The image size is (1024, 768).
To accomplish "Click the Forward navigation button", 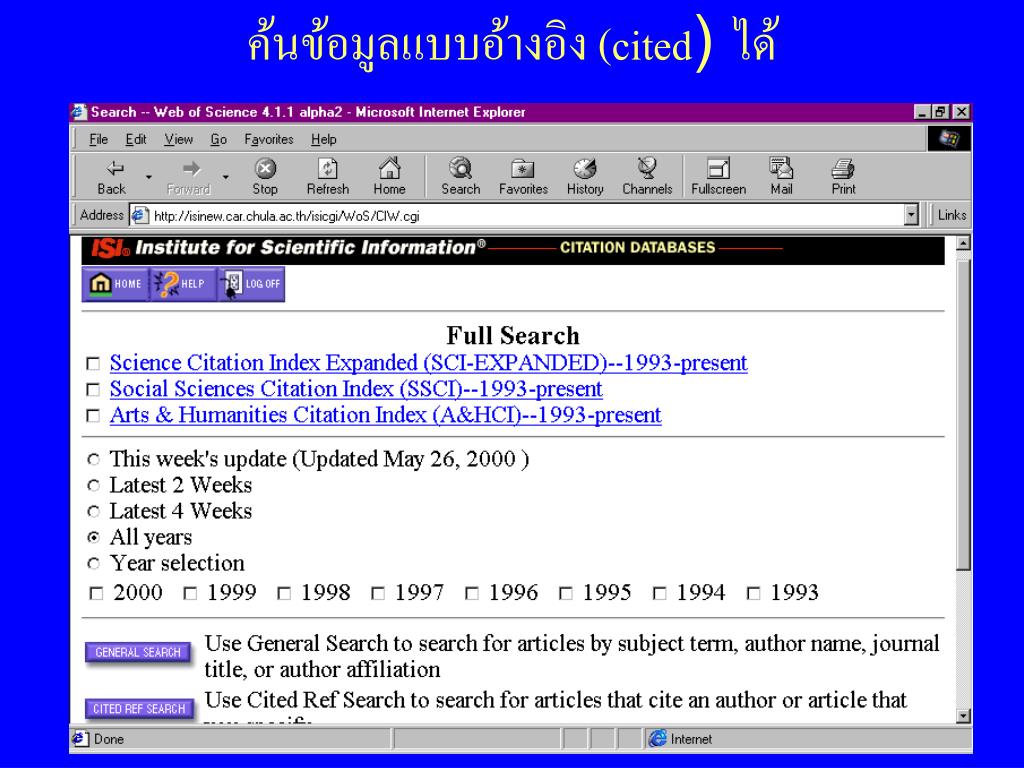I will pos(188,176).
